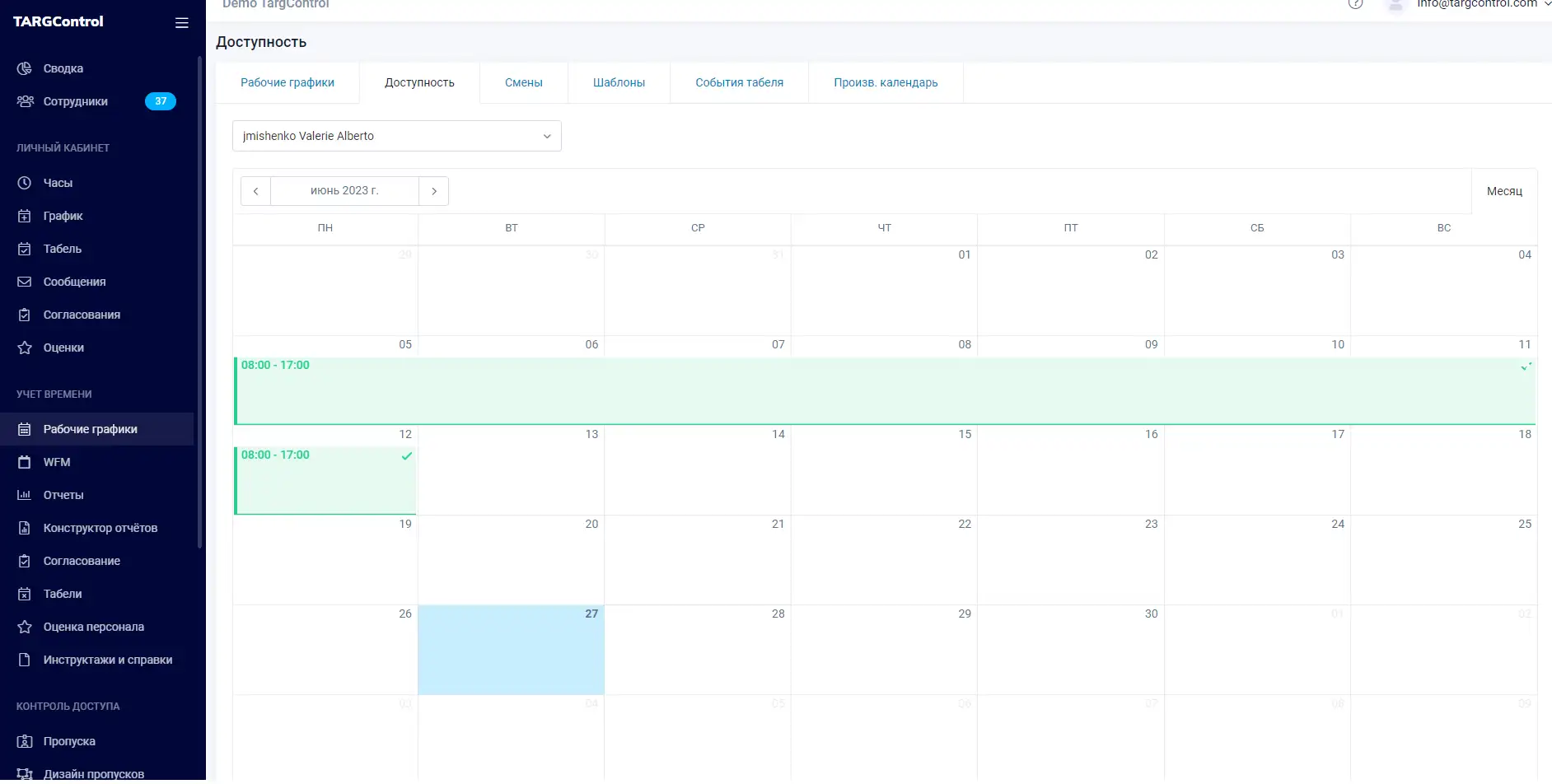The height and width of the screenshot is (784, 1552).
Task: Click the user avatar icon
Action: (x=1395, y=4)
